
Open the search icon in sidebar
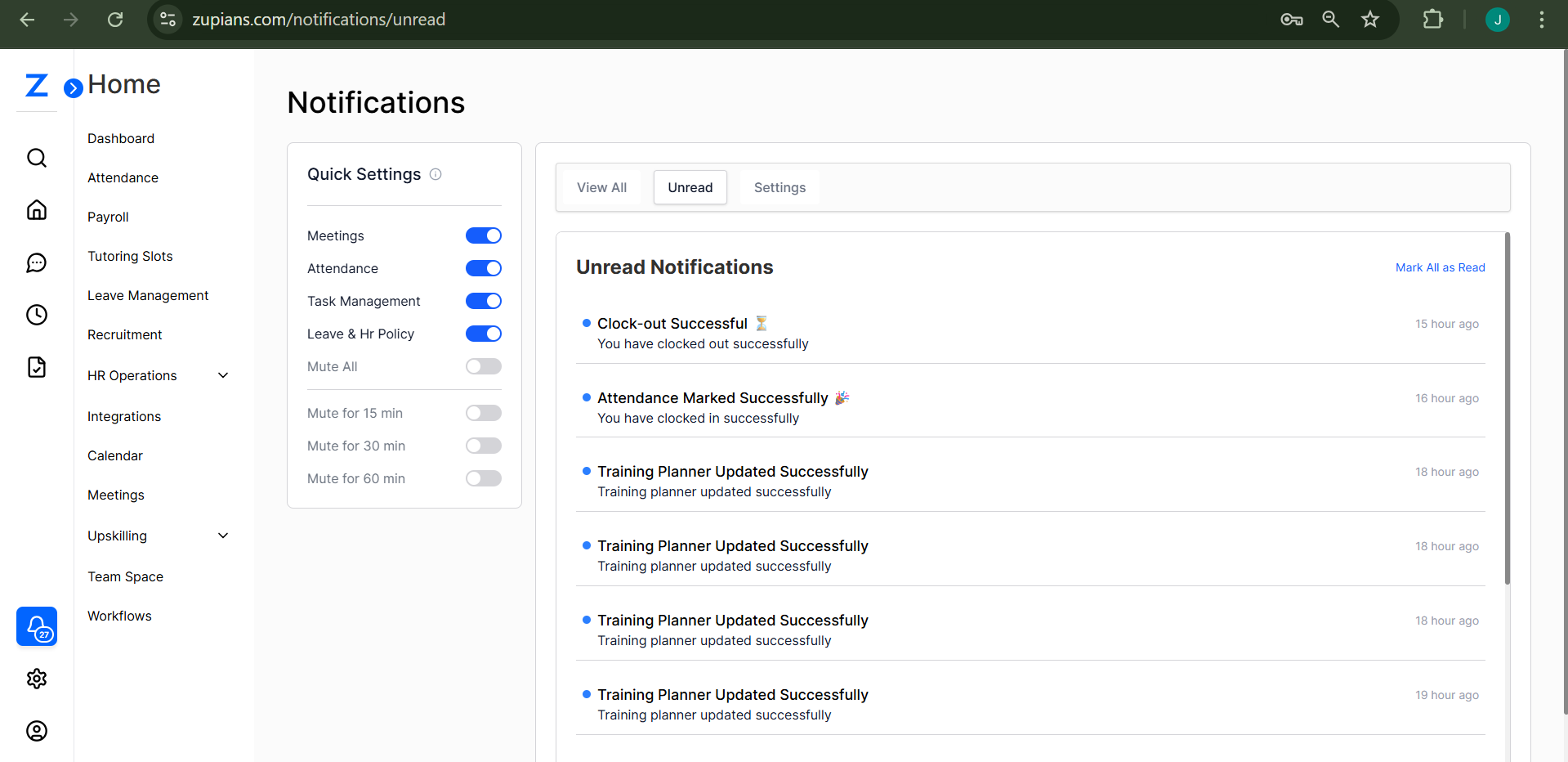tap(36, 157)
